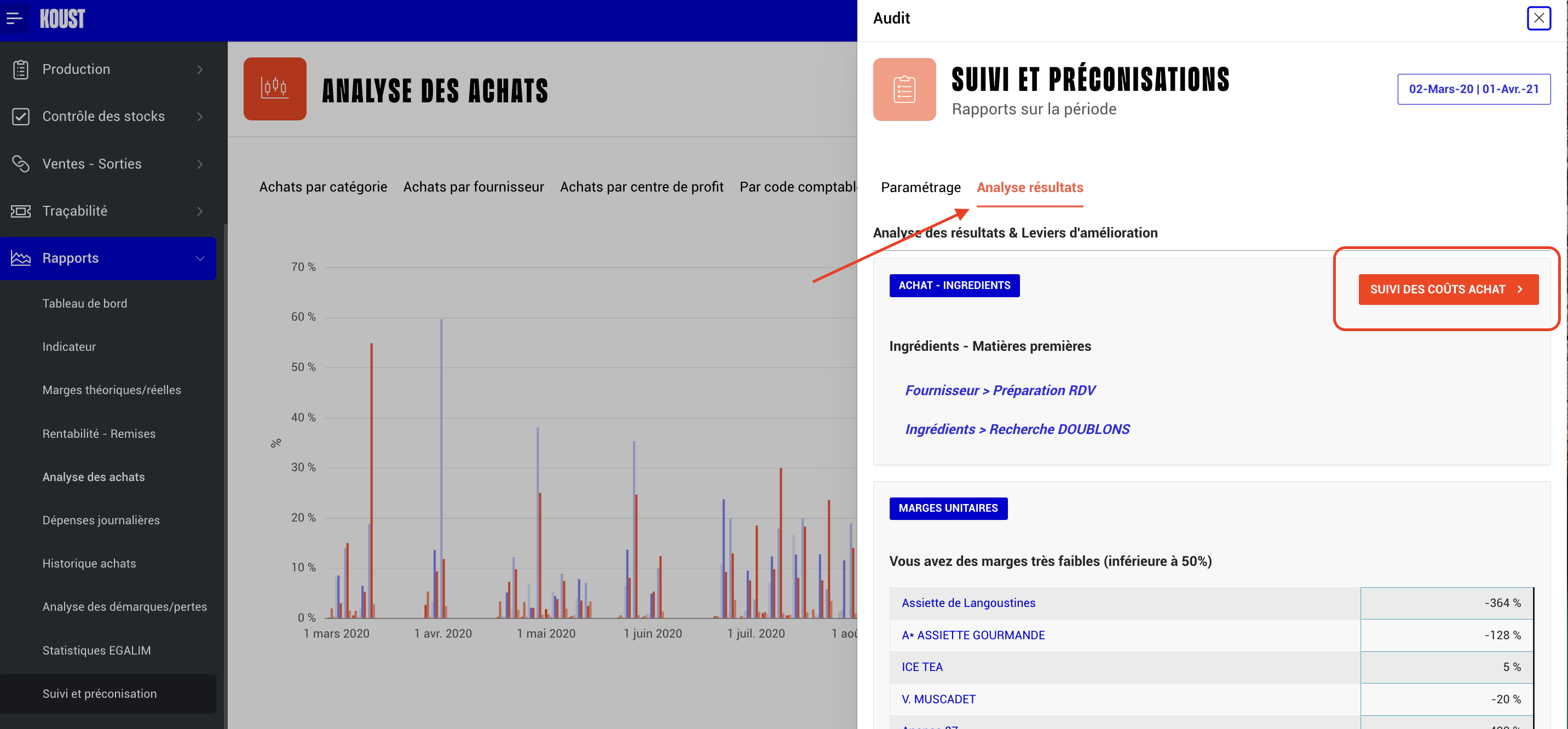
Task: Open Ingrédients > Recherche DOUBLONS link
Action: point(1017,429)
